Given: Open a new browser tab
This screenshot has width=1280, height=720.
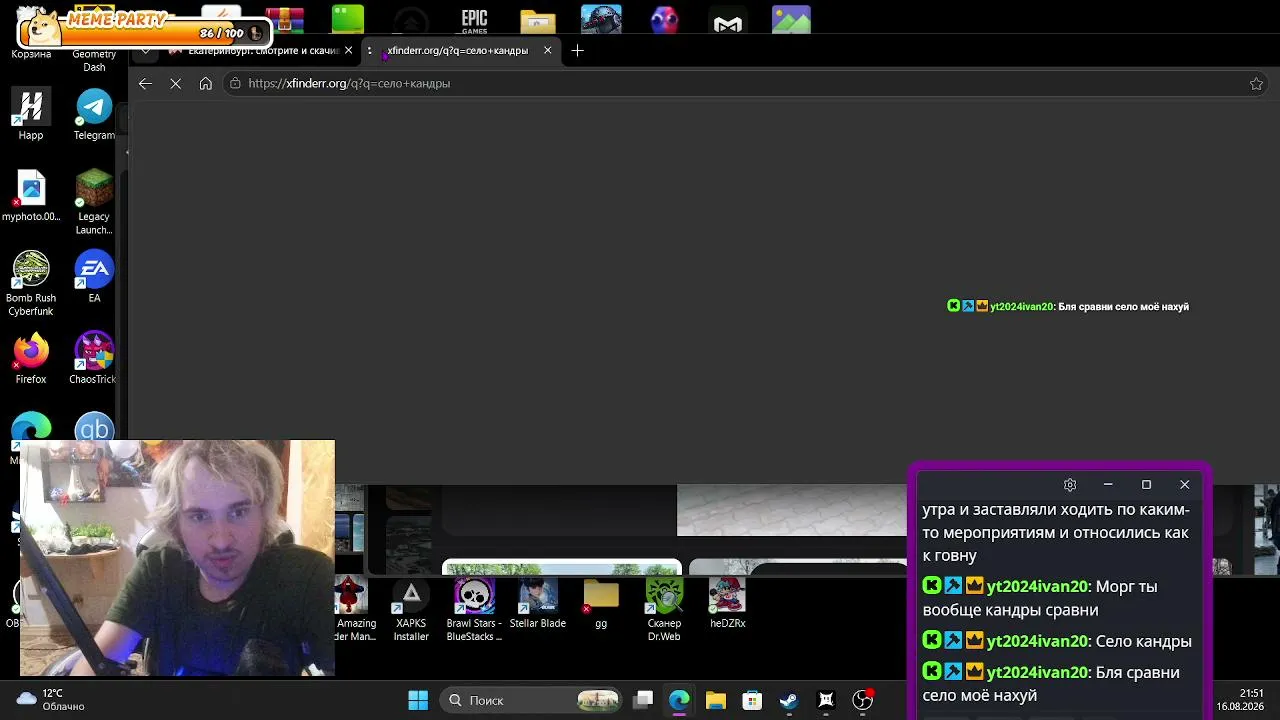Looking at the screenshot, I should [577, 50].
